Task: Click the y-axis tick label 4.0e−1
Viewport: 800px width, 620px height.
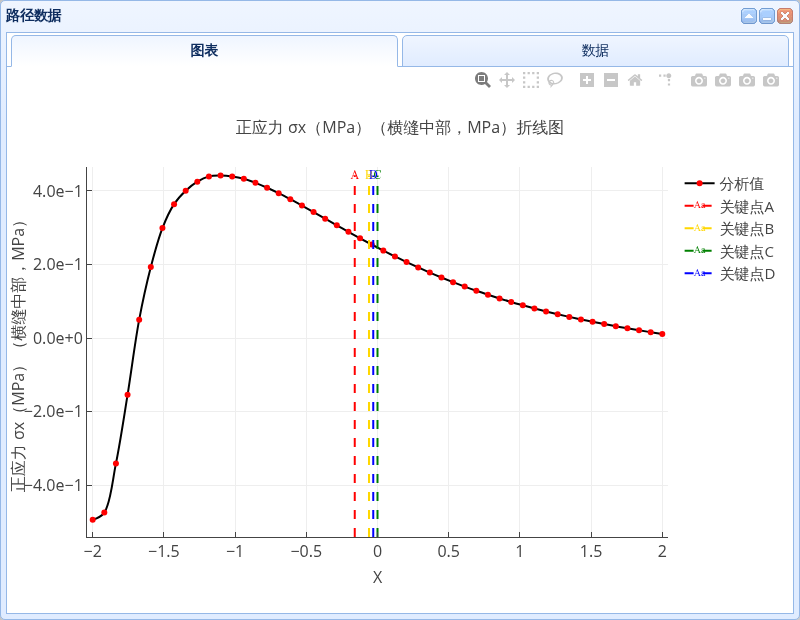Action: [x=57, y=191]
